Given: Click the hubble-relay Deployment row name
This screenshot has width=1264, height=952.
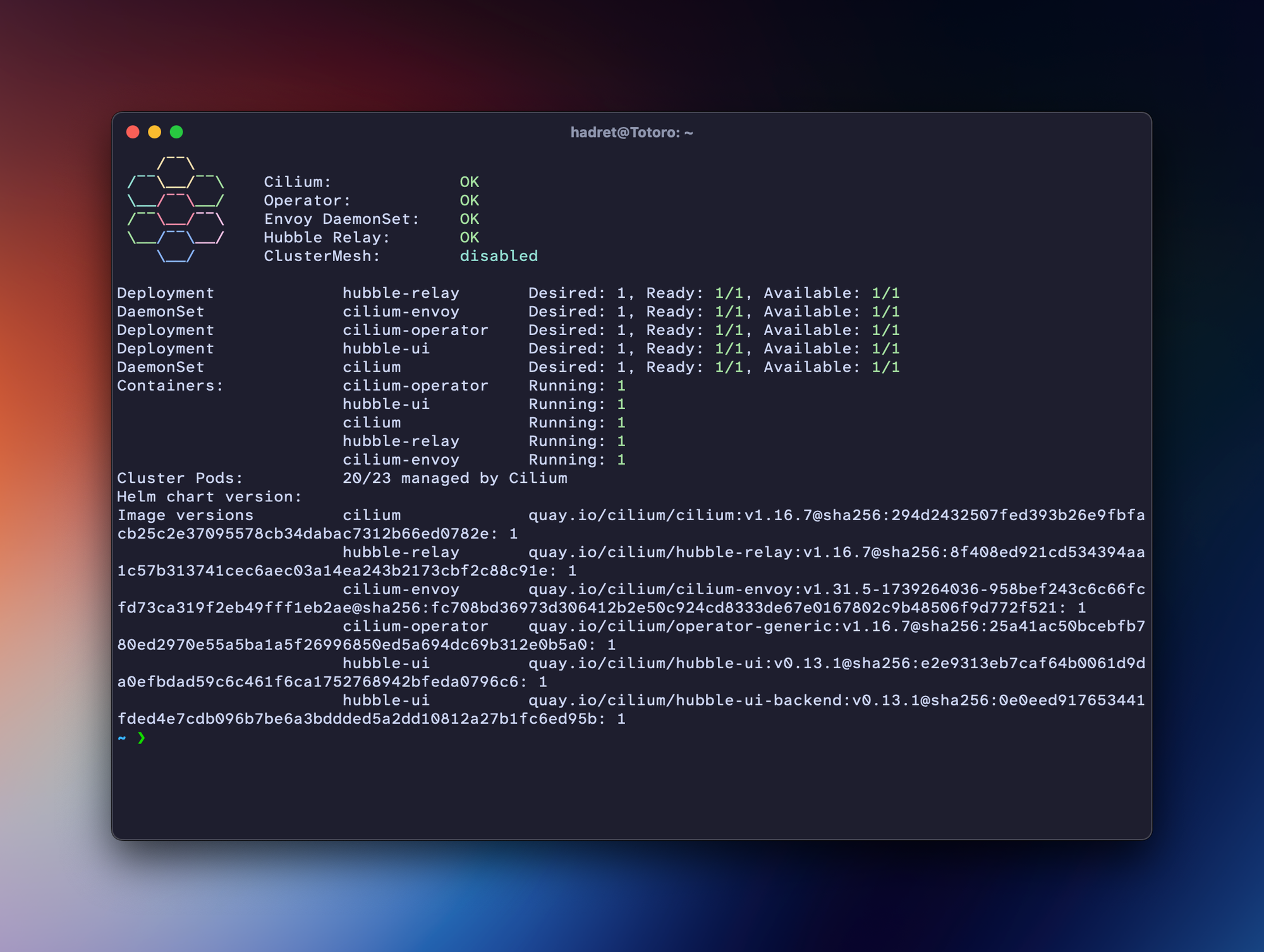Looking at the screenshot, I should coord(401,293).
